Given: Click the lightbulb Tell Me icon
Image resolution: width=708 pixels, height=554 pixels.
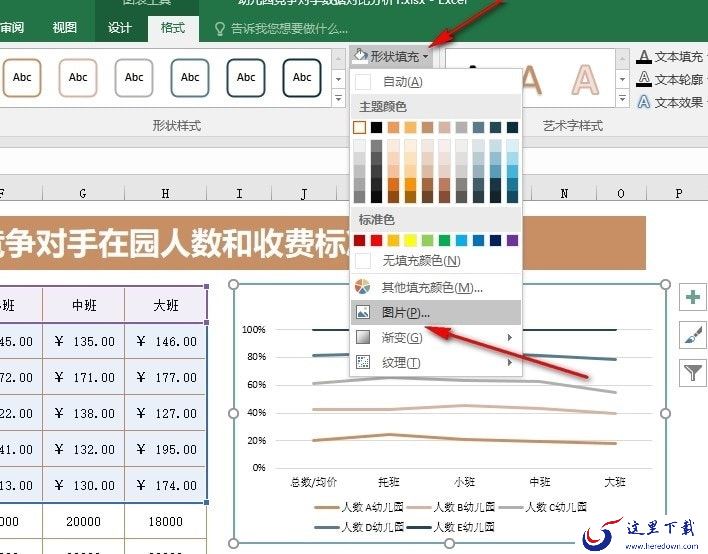Looking at the screenshot, I should click(x=219, y=29).
